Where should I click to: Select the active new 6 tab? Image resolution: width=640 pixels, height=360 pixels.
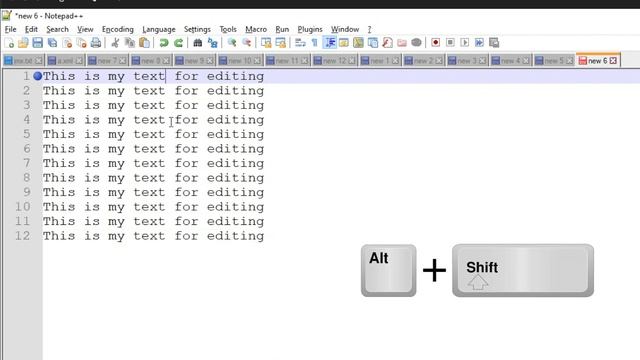point(598,60)
